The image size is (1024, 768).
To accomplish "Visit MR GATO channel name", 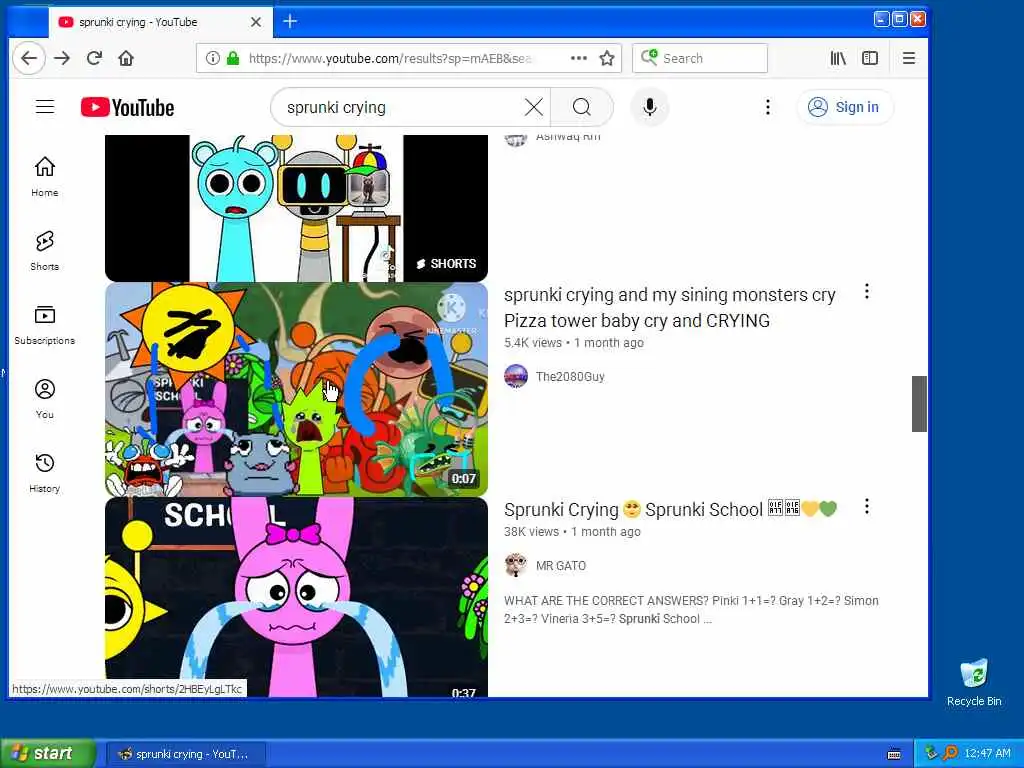I will (x=561, y=566).
